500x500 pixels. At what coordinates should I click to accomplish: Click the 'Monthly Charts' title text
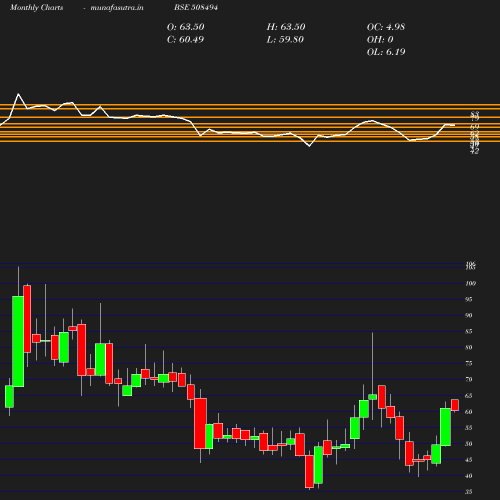point(37,7)
